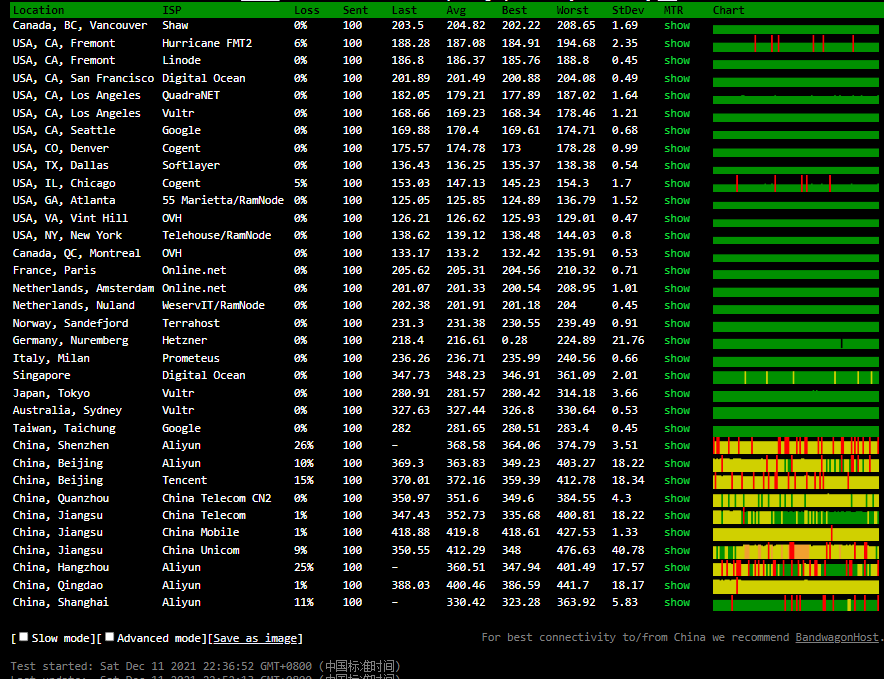884x679 pixels.
Task: Click the Jiangsu China Unicom latency chart
Action: click(795, 550)
